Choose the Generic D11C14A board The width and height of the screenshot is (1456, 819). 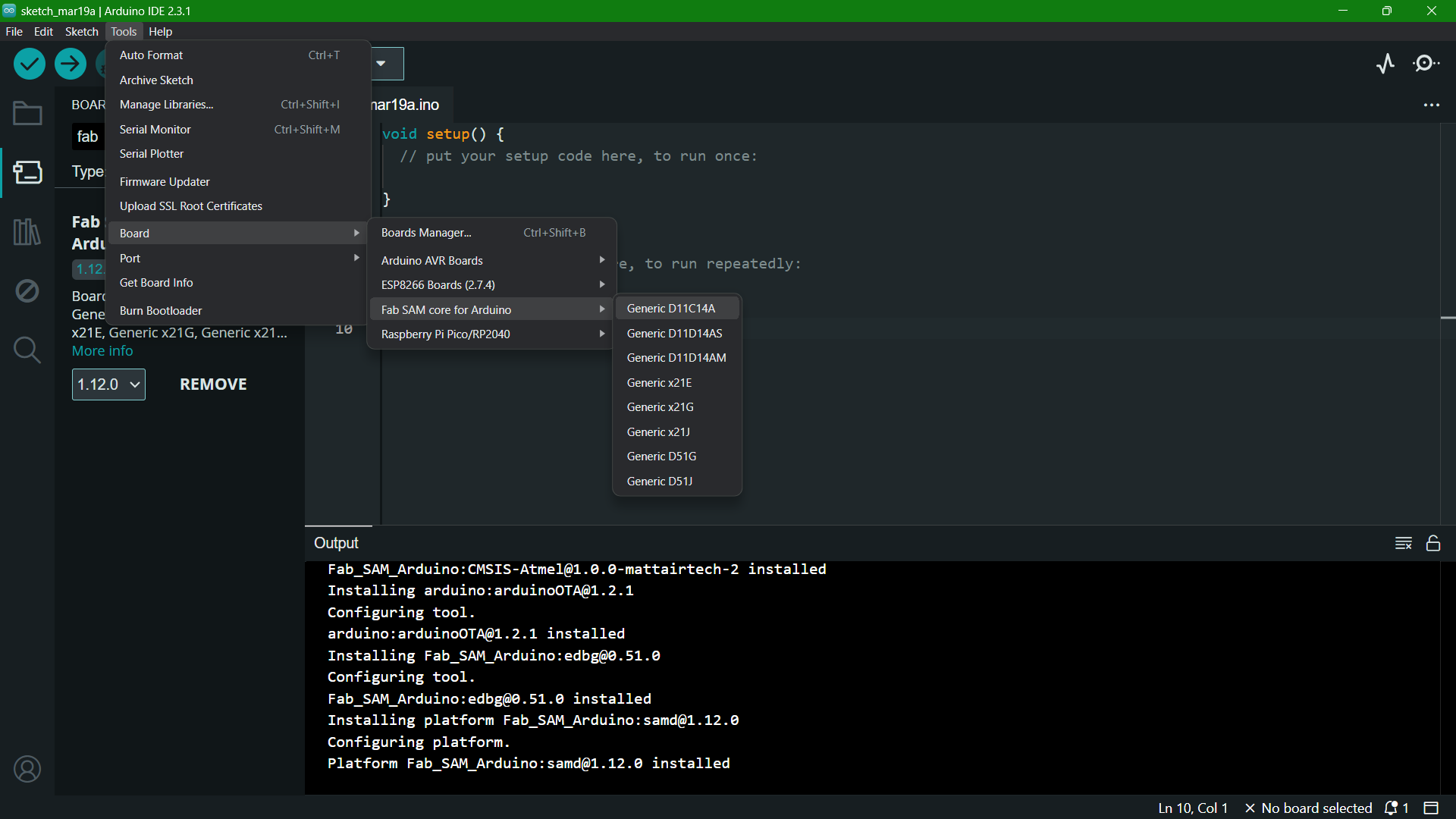677,309
